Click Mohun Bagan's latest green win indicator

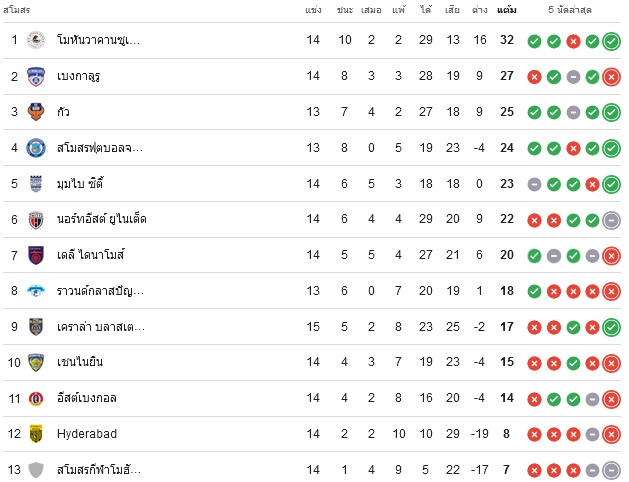pyautogui.click(x=611, y=41)
